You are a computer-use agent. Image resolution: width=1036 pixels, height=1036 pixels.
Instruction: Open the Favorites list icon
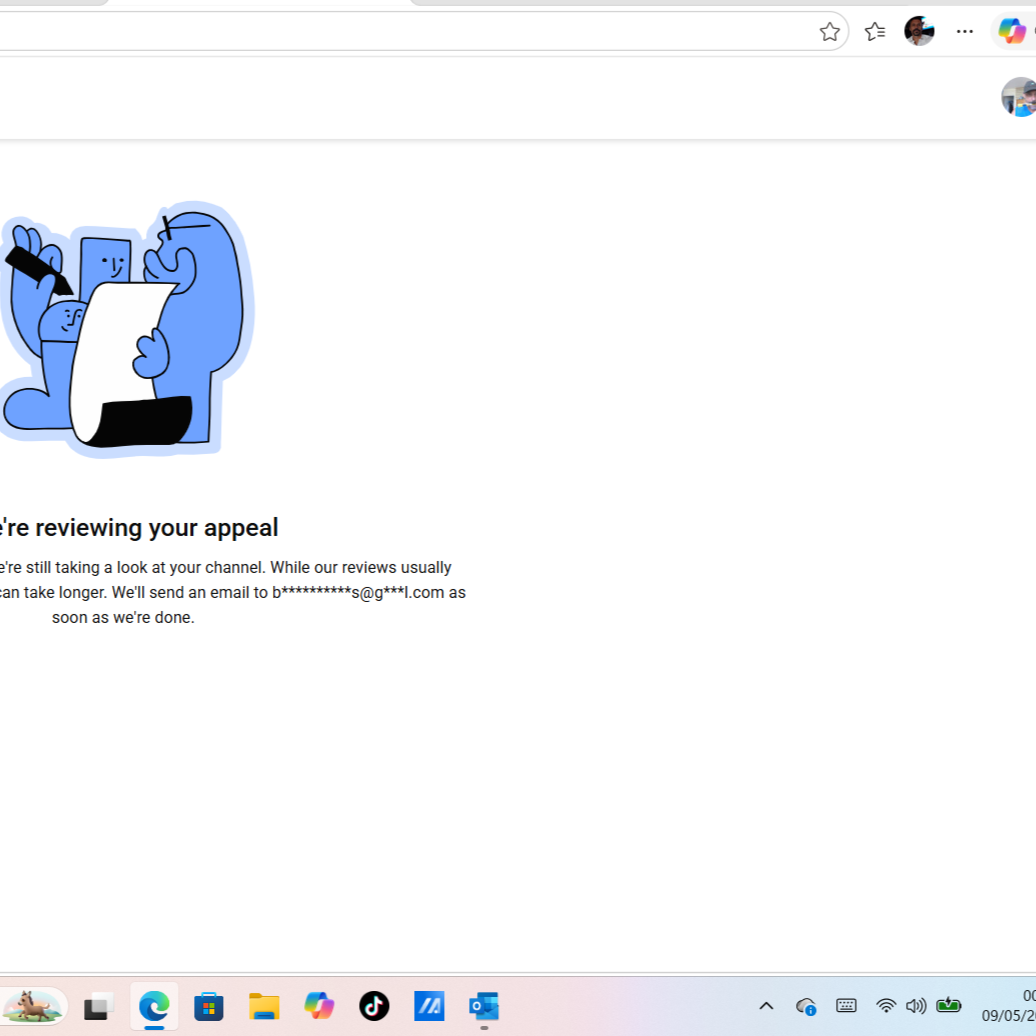(x=875, y=32)
